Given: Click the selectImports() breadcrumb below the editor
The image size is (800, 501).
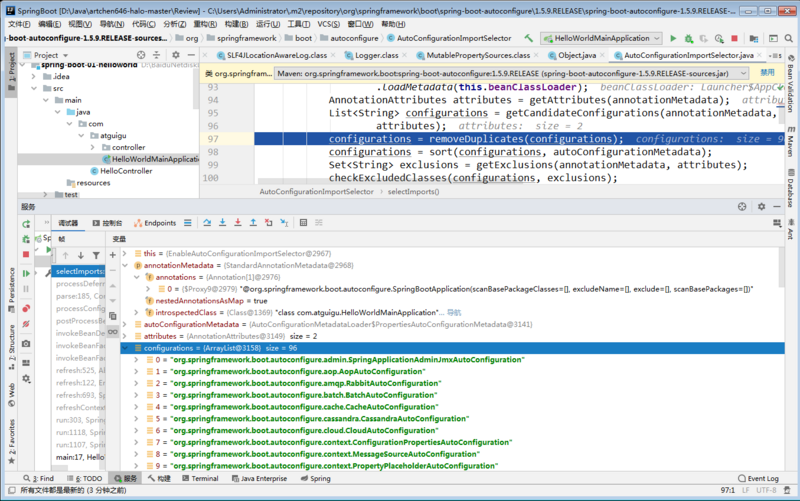Looking at the screenshot, I should point(413,192).
